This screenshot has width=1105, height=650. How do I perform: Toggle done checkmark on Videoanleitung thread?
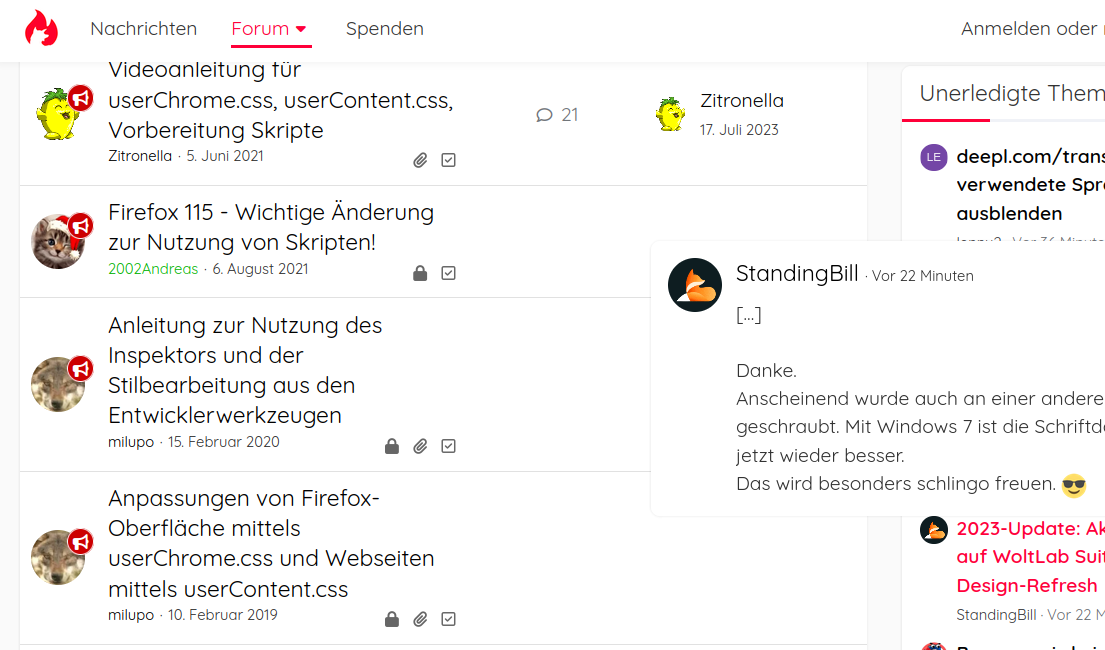(x=449, y=160)
